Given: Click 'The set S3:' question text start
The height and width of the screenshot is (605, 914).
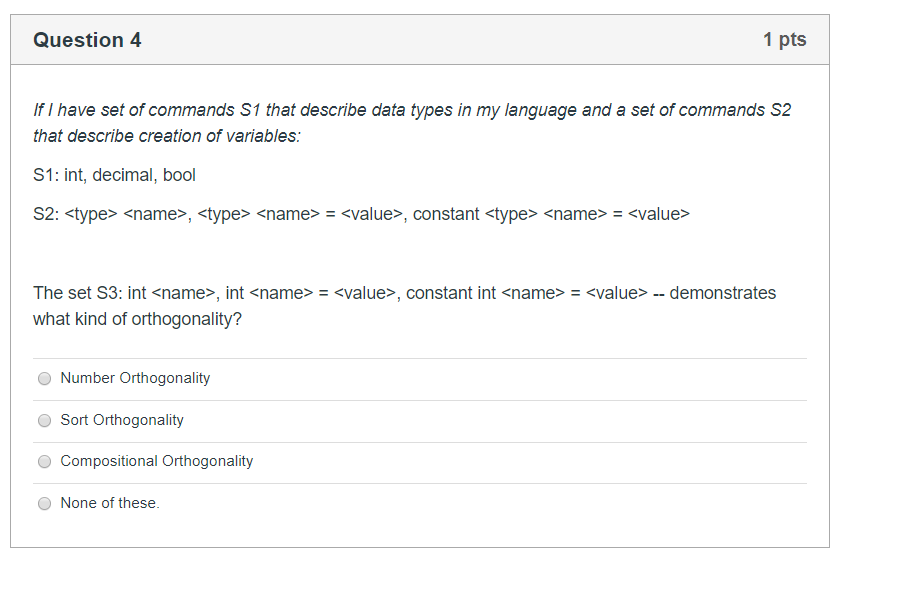Looking at the screenshot, I should (78, 293).
